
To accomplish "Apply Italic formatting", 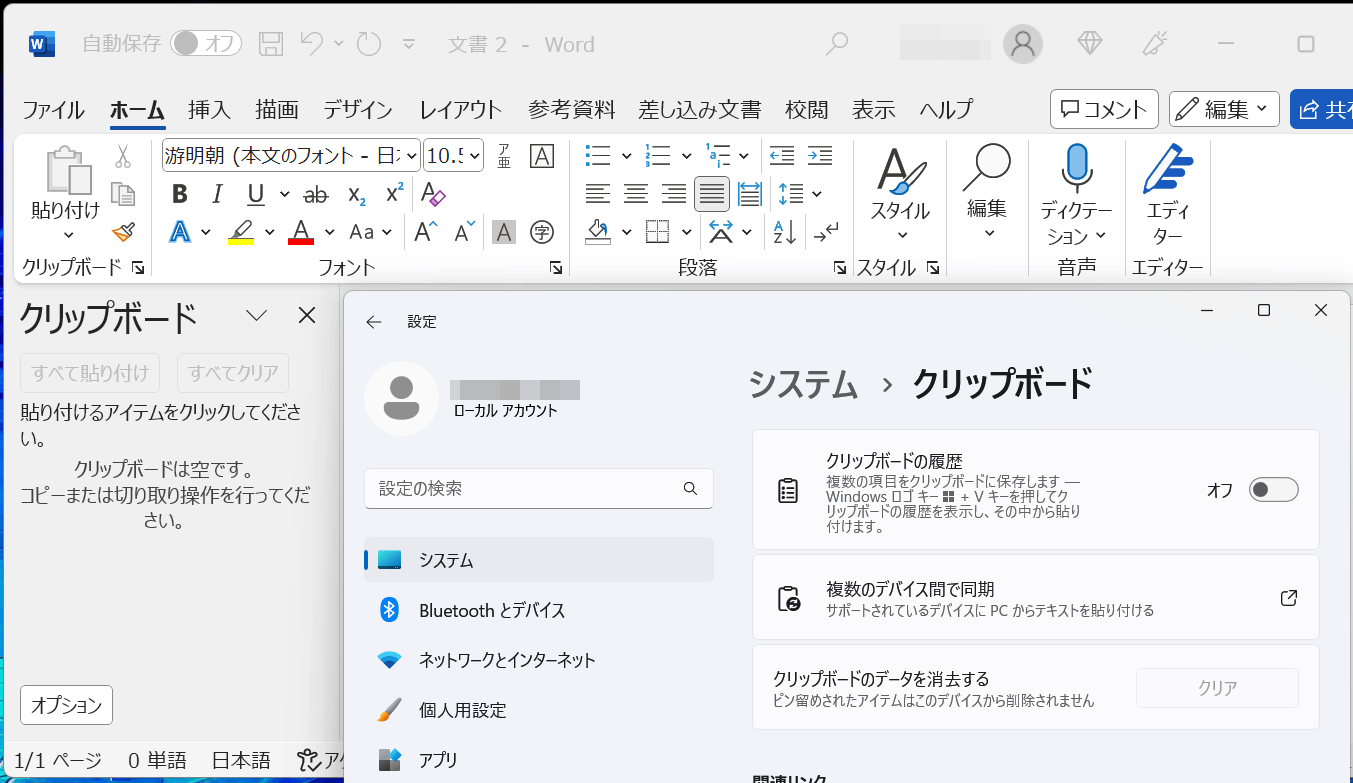I will click(x=218, y=194).
